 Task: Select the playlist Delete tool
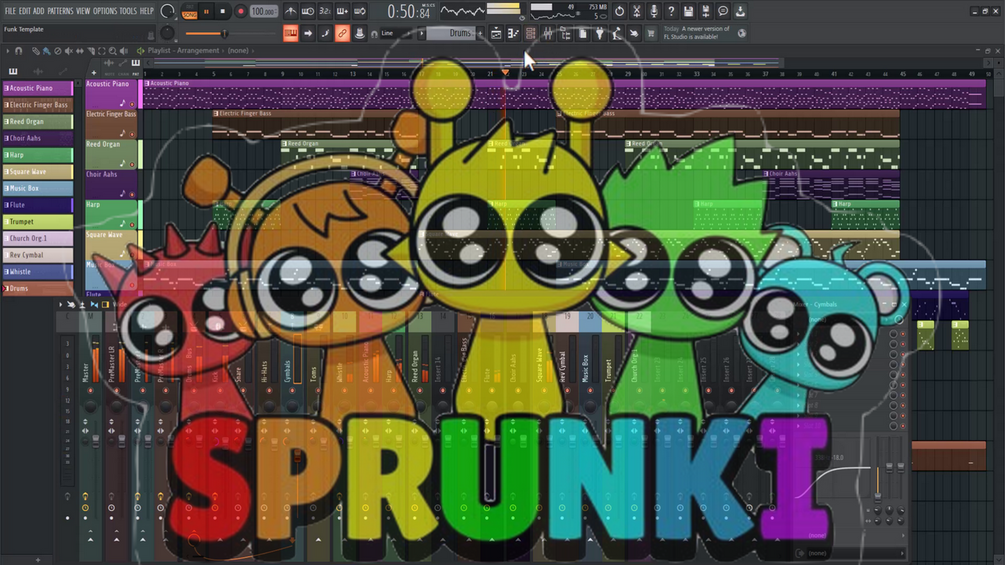pos(58,51)
